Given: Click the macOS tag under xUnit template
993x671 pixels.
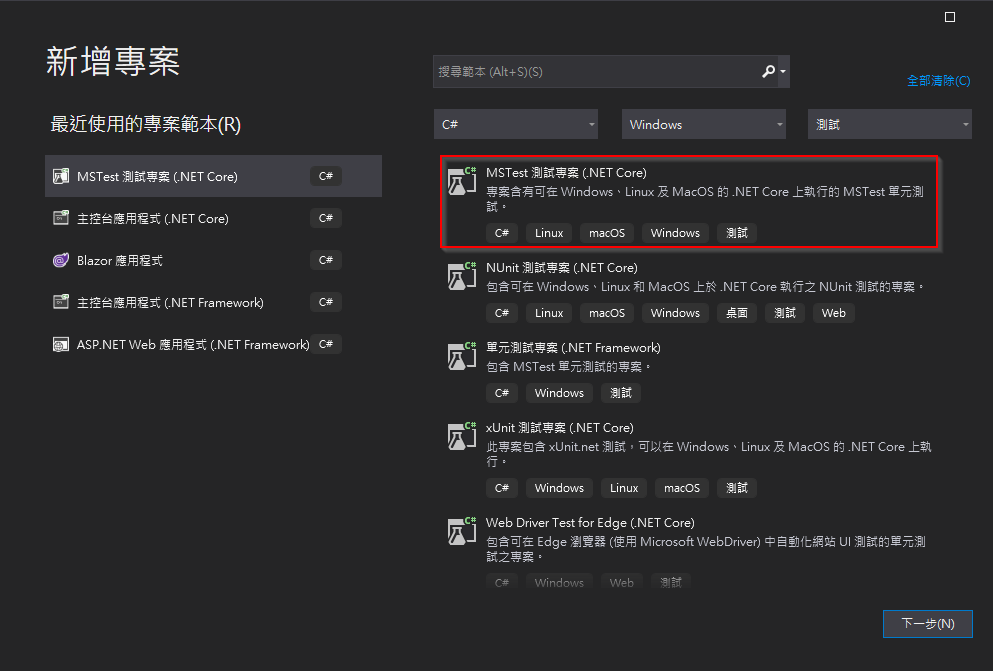Looking at the screenshot, I should [x=682, y=488].
